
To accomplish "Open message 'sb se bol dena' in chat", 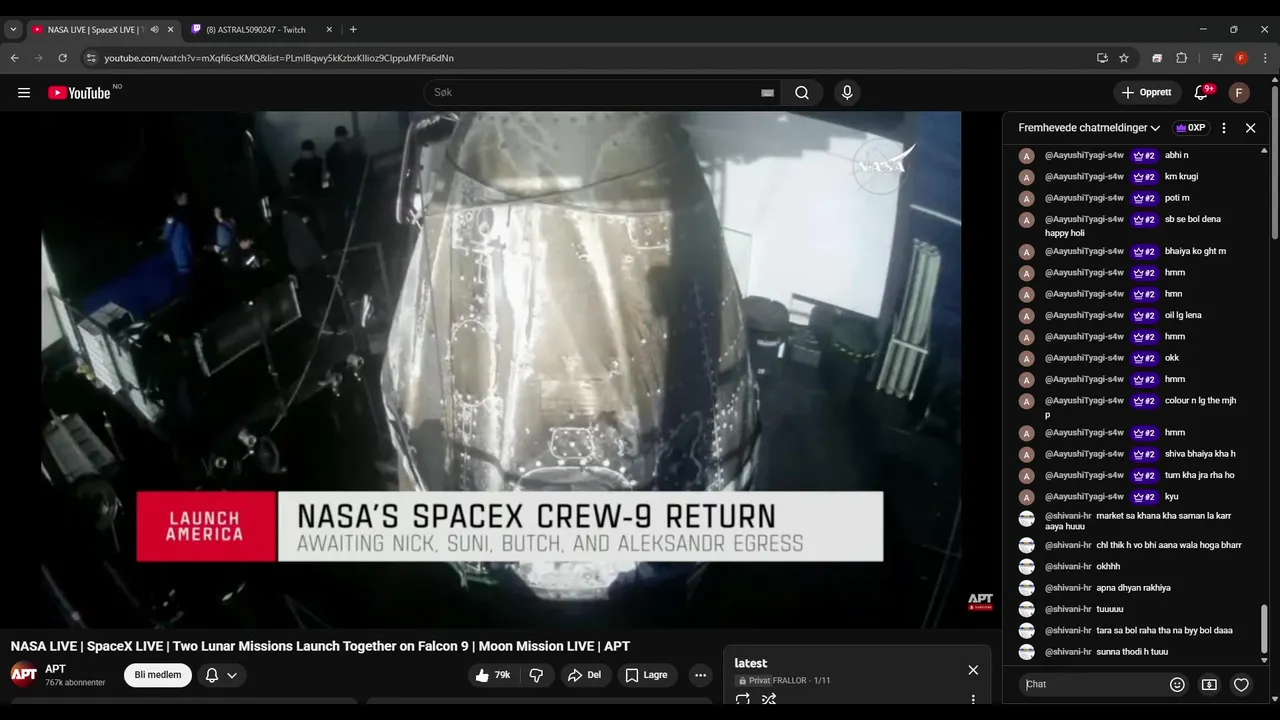I will pos(1142,226).
